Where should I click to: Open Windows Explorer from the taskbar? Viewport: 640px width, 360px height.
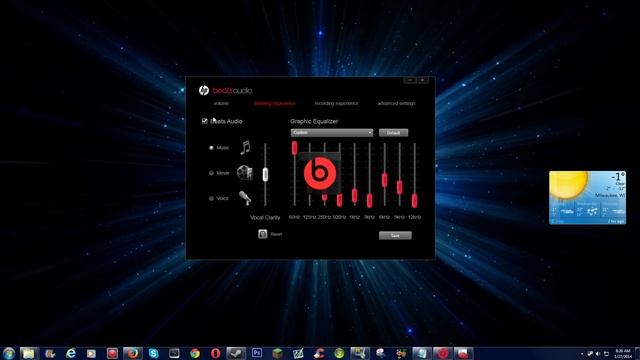point(29,353)
